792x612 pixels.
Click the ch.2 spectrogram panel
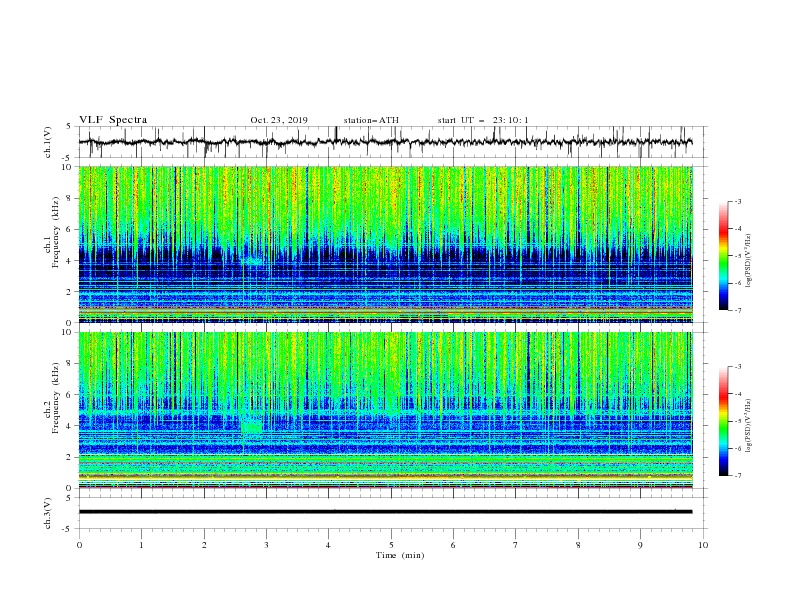(x=385, y=410)
